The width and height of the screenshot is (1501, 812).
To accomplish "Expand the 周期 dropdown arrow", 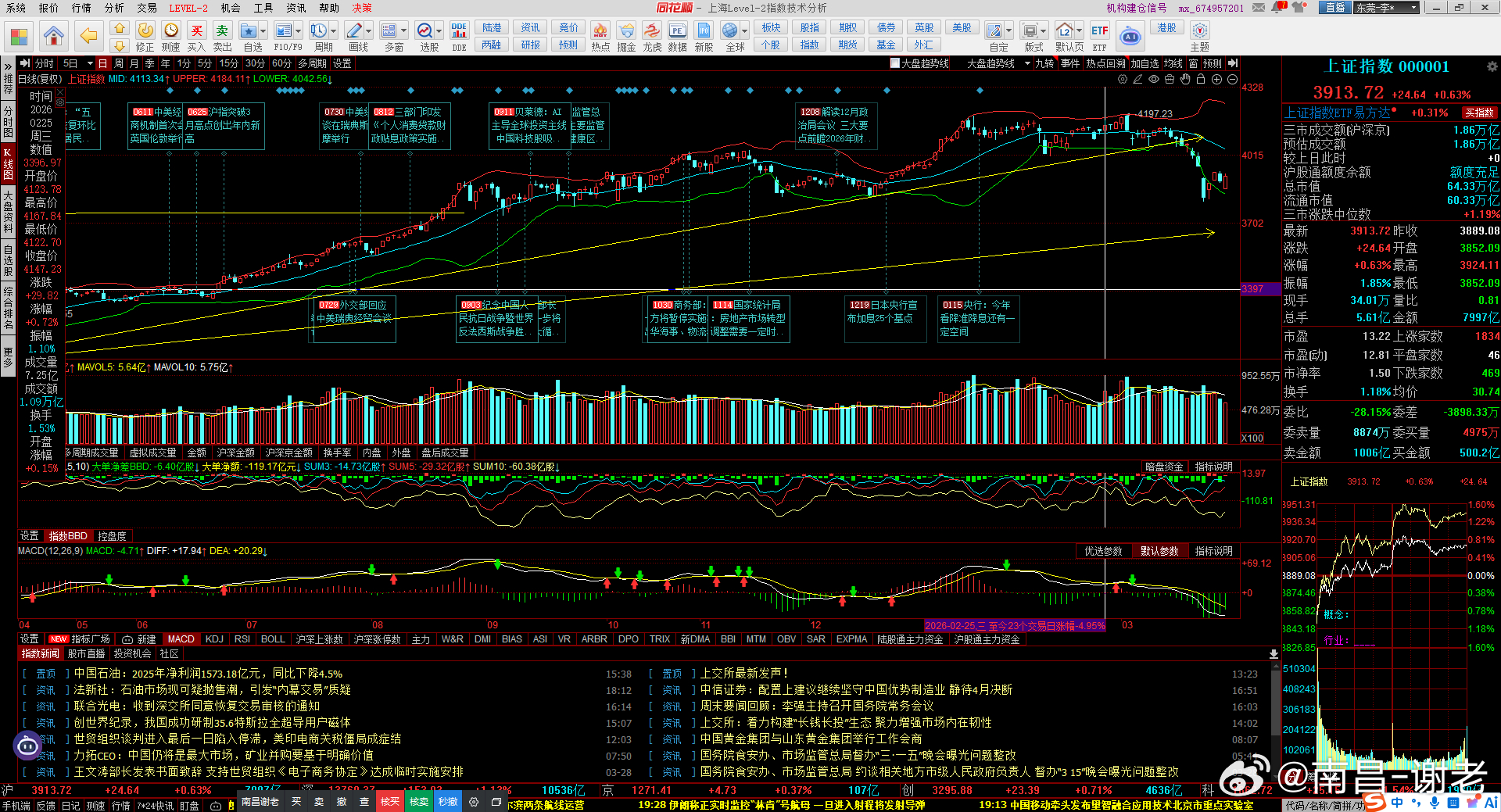I will click(x=334, y=30).
